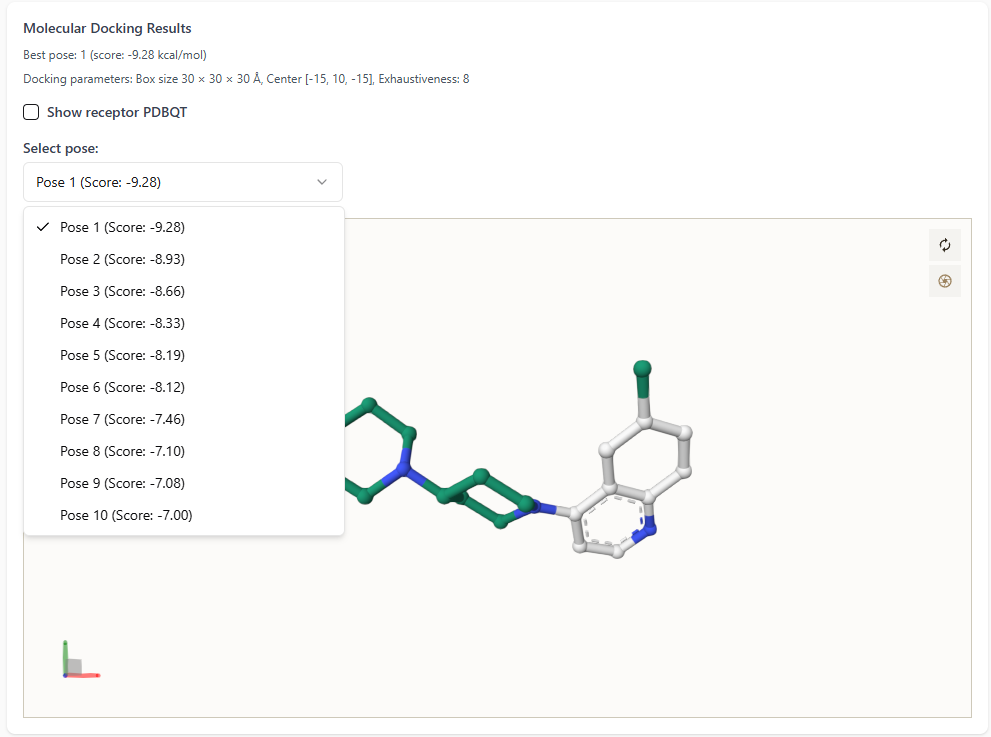Click the red X-axis of orientation gizmo
991x737 pixels.
86,675
